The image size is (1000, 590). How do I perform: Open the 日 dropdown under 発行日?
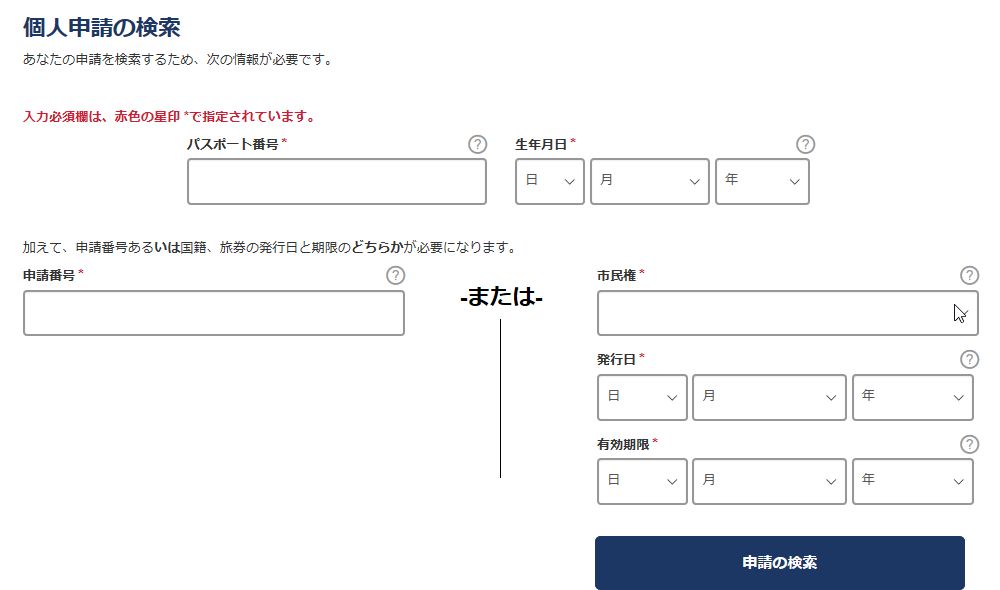click(641, 397)
